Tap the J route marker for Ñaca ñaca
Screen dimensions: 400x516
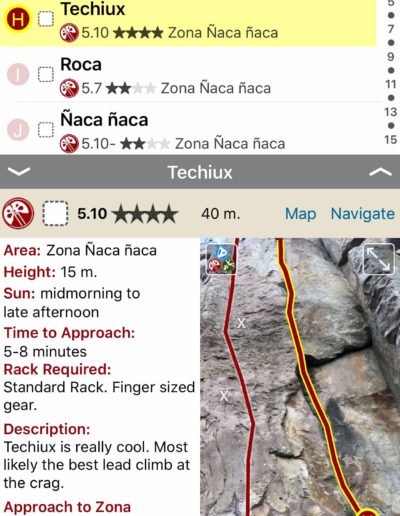(x=18, y=130)
